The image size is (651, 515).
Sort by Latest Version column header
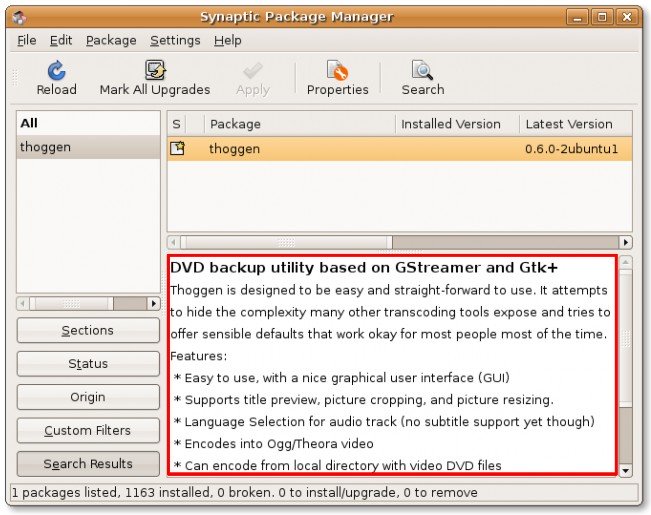pyautogui.click(x=576, y=124)
